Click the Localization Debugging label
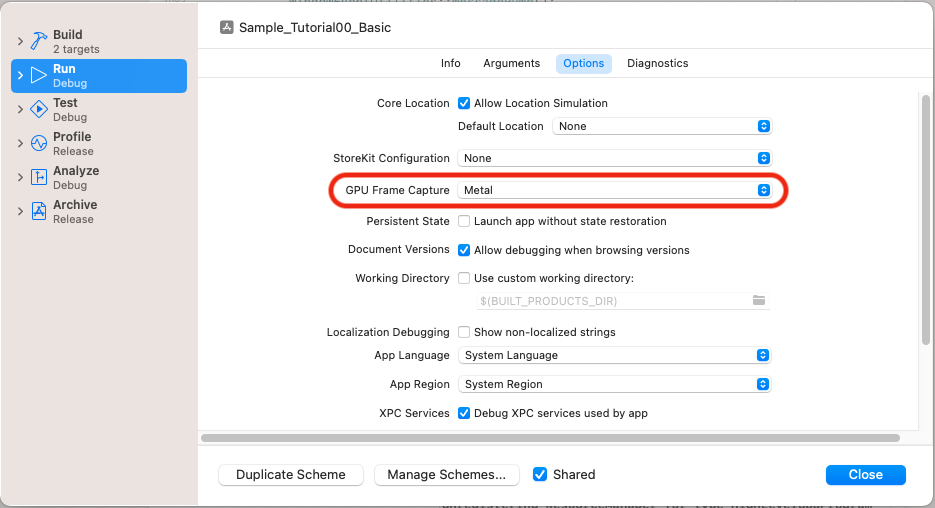 pyautogui.click(x=388, y=332)
